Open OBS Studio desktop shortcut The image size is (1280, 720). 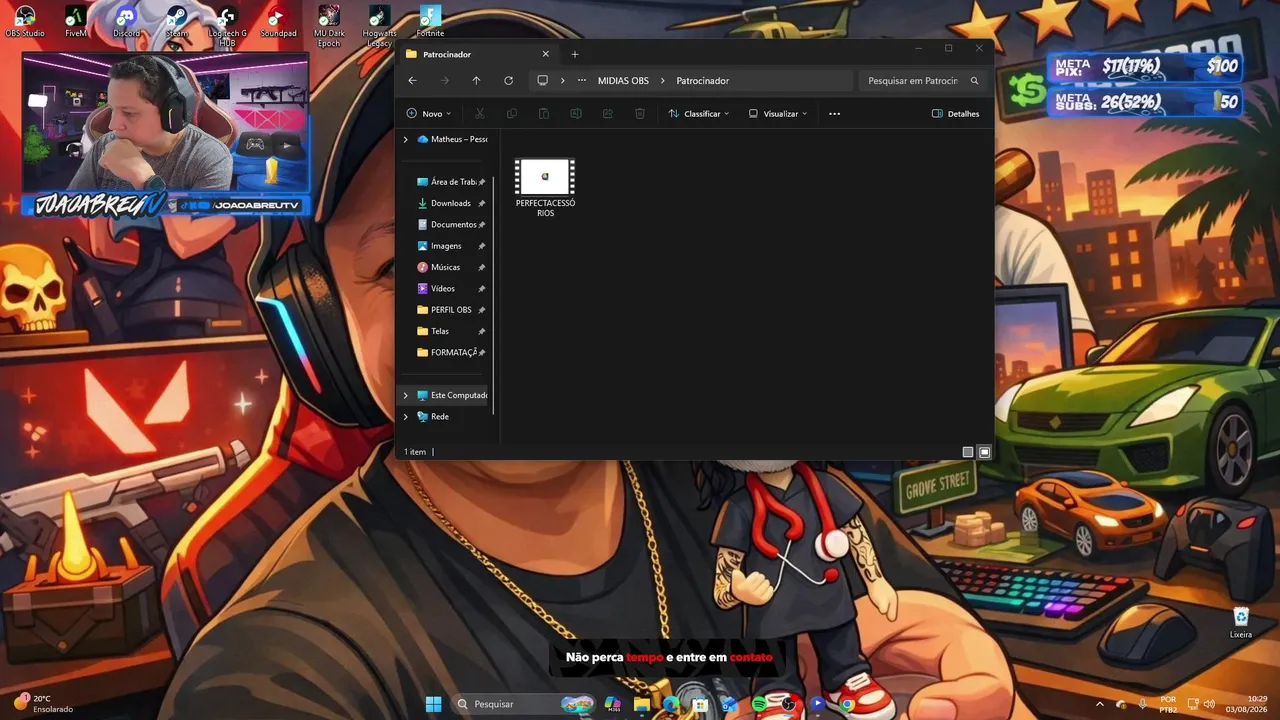pyautogui.click(x=25, y=22)
